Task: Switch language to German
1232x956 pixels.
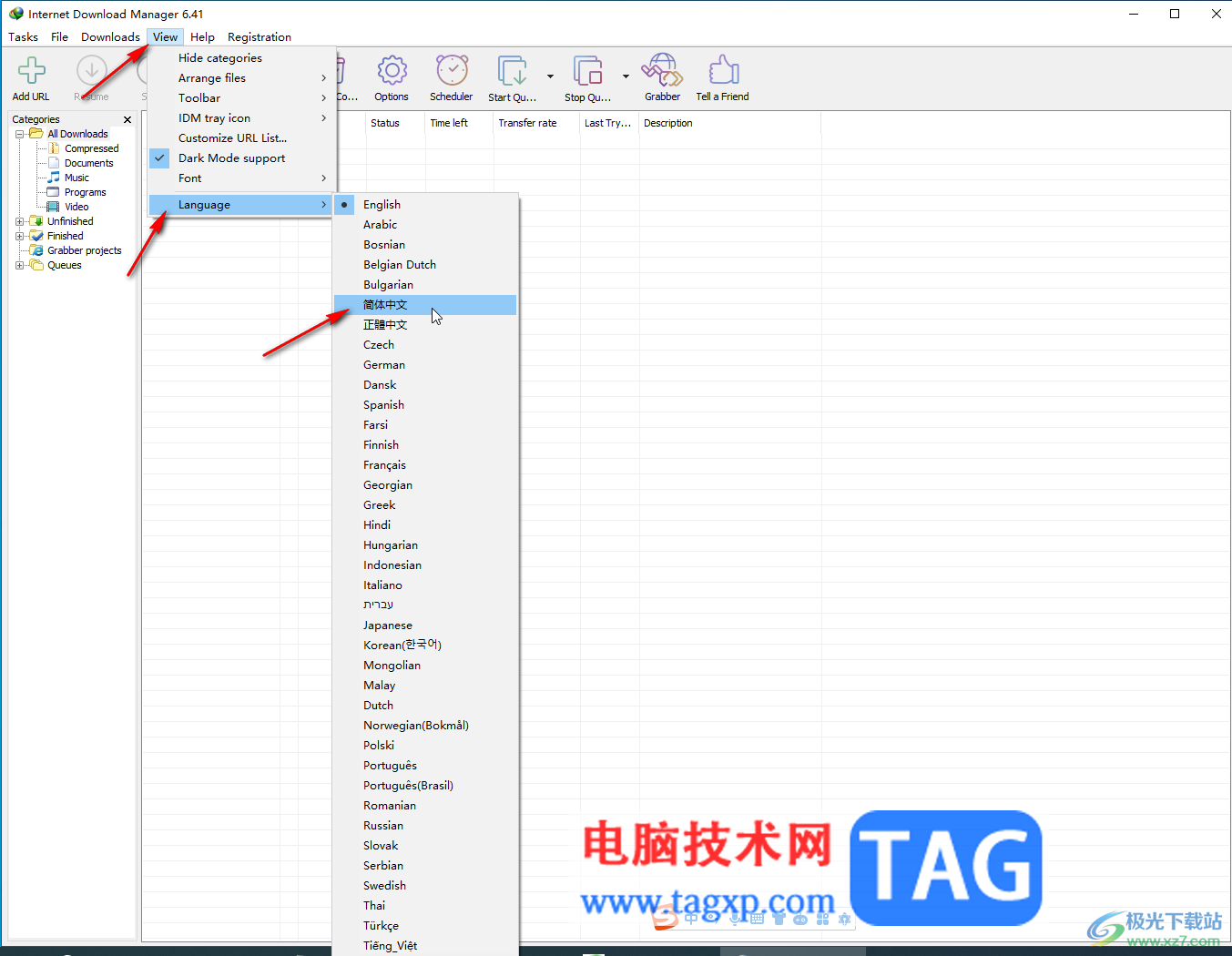Action: (x=425, y=365)
